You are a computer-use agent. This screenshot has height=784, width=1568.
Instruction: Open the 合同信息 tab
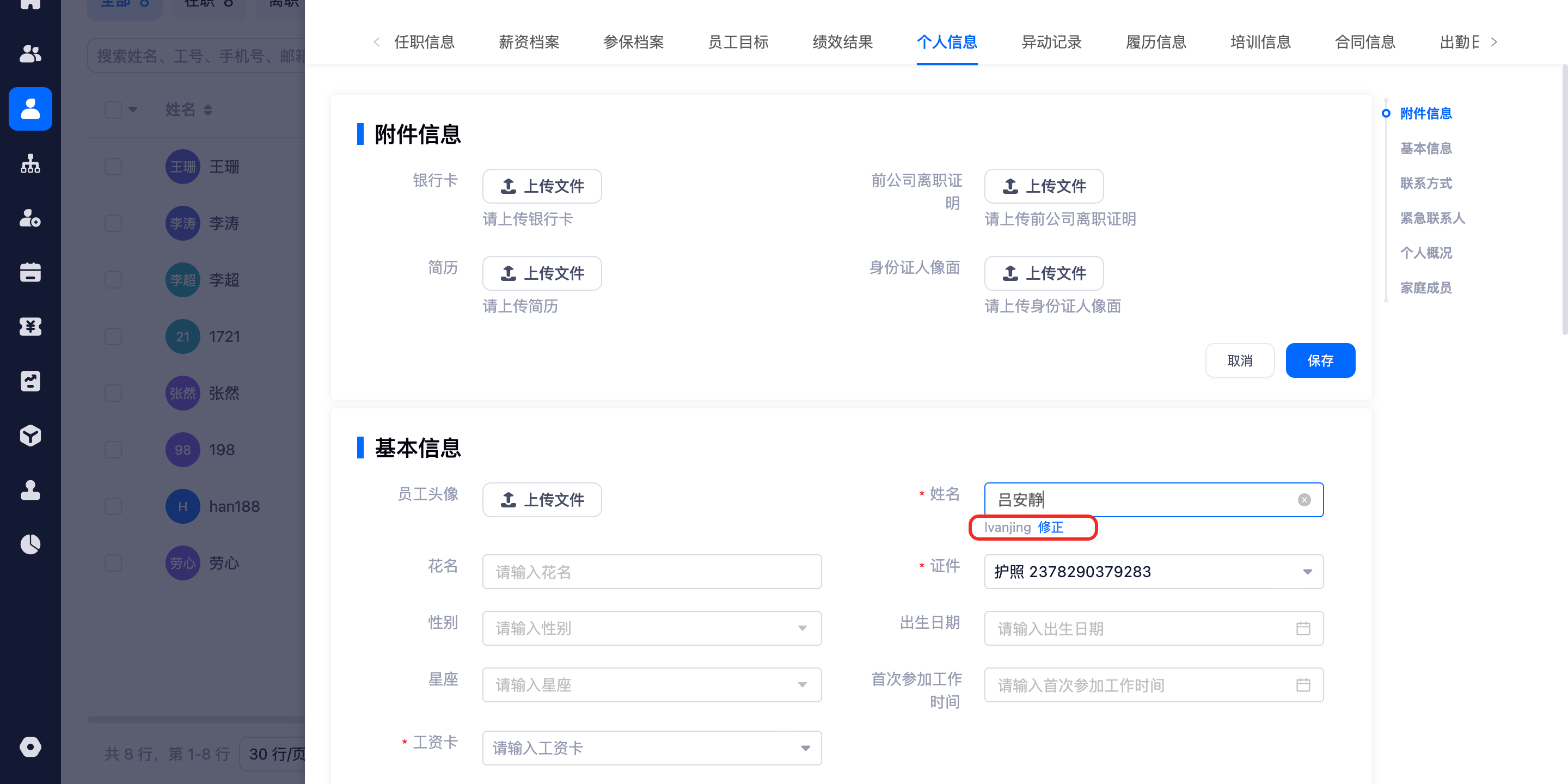click(x=1364, y=42)
